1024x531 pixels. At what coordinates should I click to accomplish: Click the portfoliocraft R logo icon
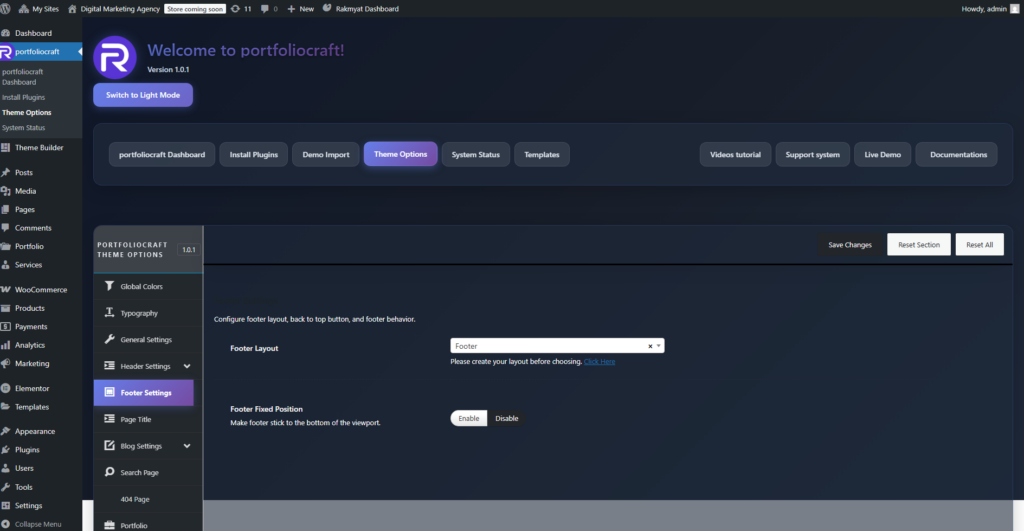pos(114,57)
